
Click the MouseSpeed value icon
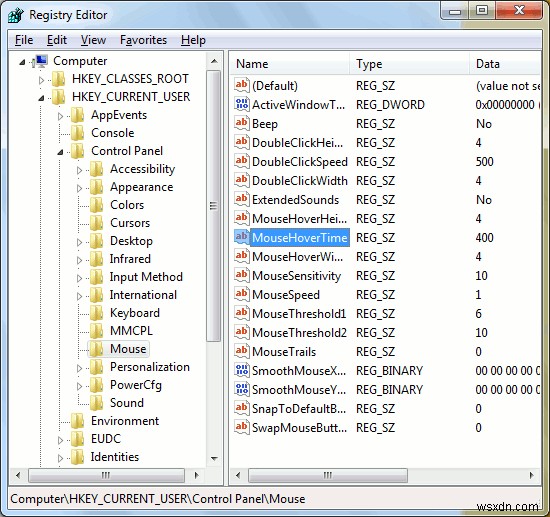tap(242, 294)
